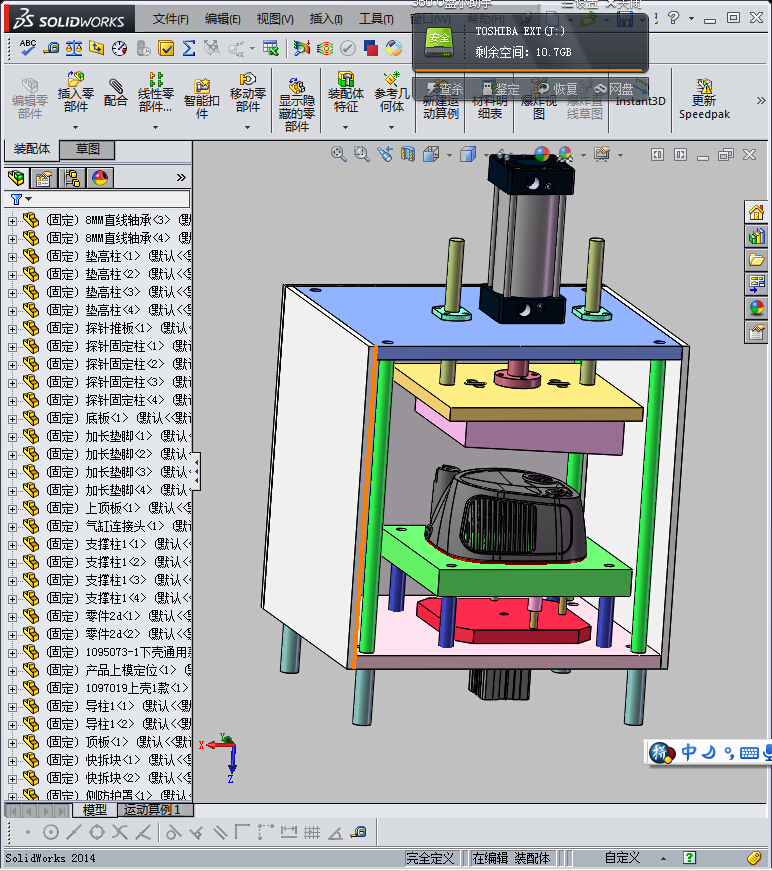Expand the 底板<1> tree node

pos(12,419)
